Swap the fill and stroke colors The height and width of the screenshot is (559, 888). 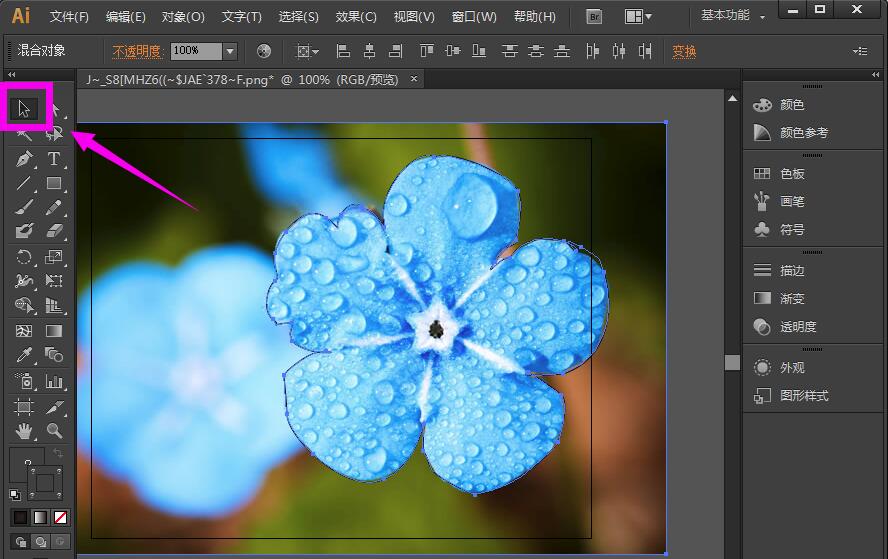57,455
